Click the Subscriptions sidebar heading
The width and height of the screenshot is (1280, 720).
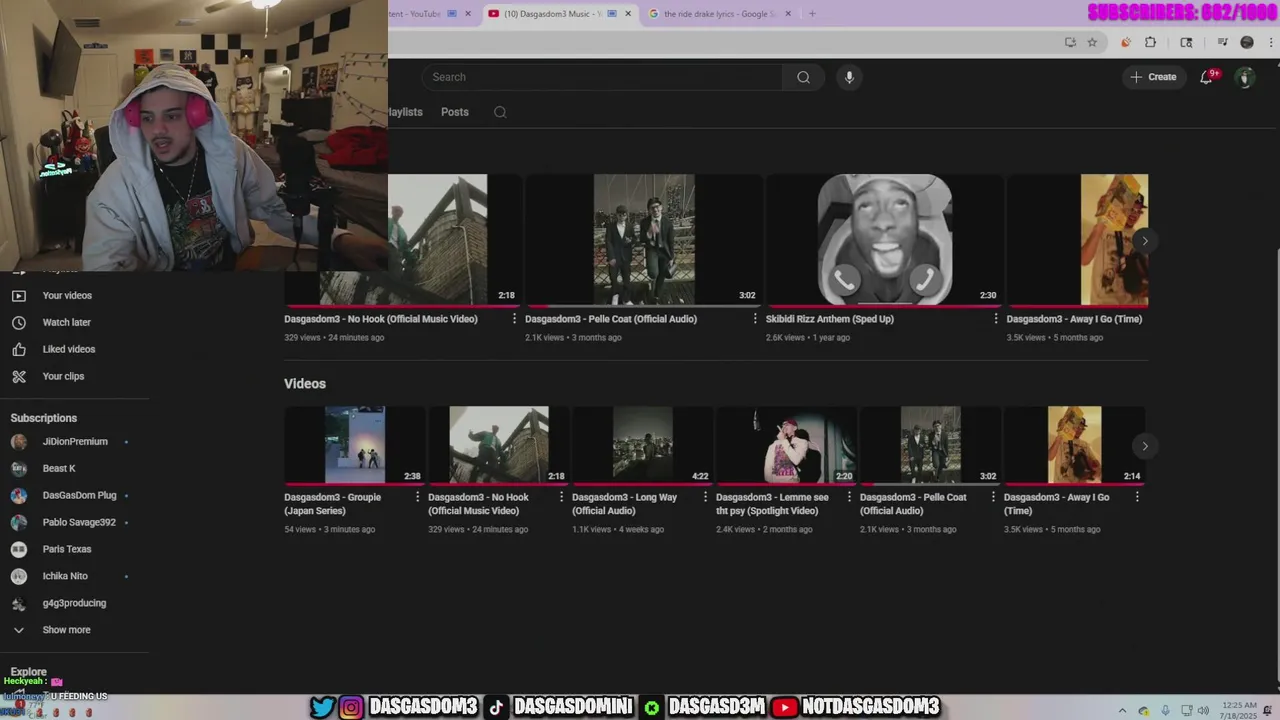44,418
